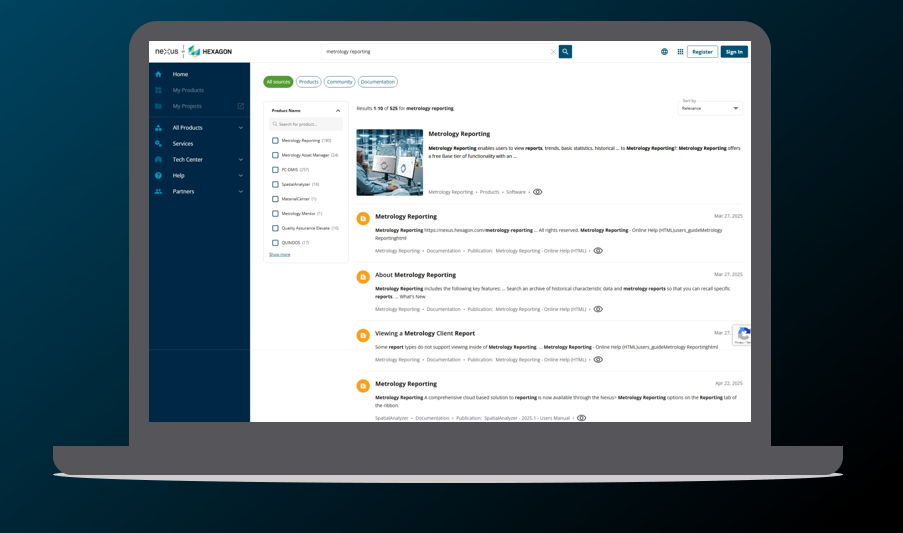Open the About Metrology Reporting result title
The height and width of the screenshot is (533, 903).
(415, 275)
